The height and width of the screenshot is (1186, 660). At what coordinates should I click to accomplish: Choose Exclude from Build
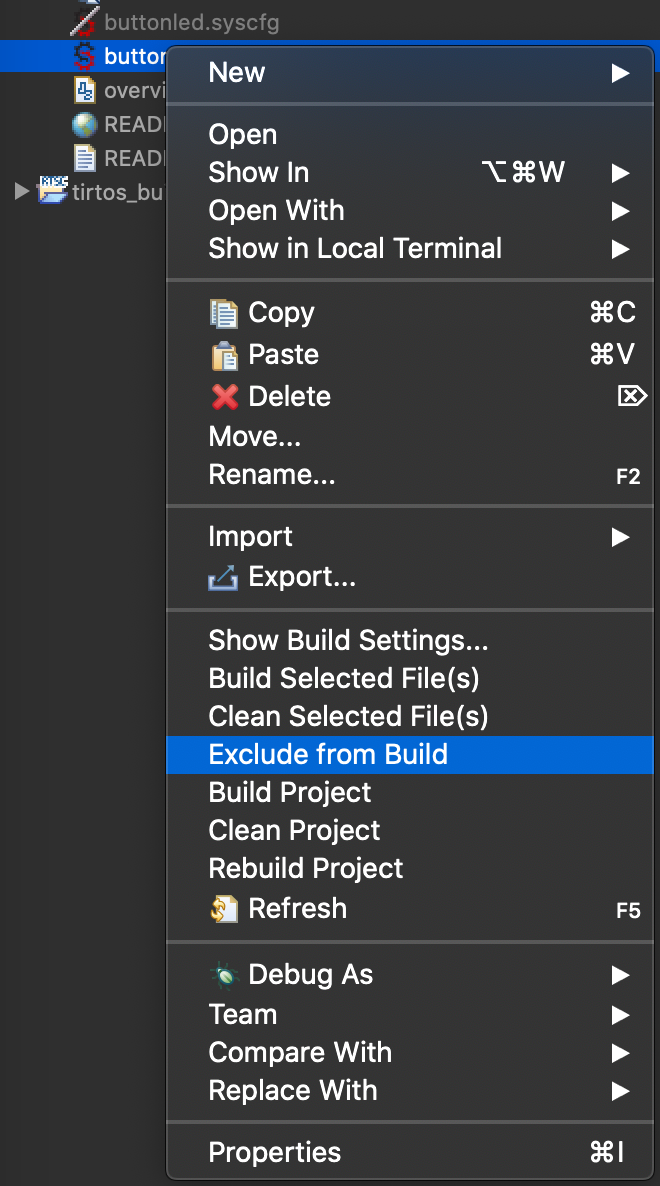point(327,754)
